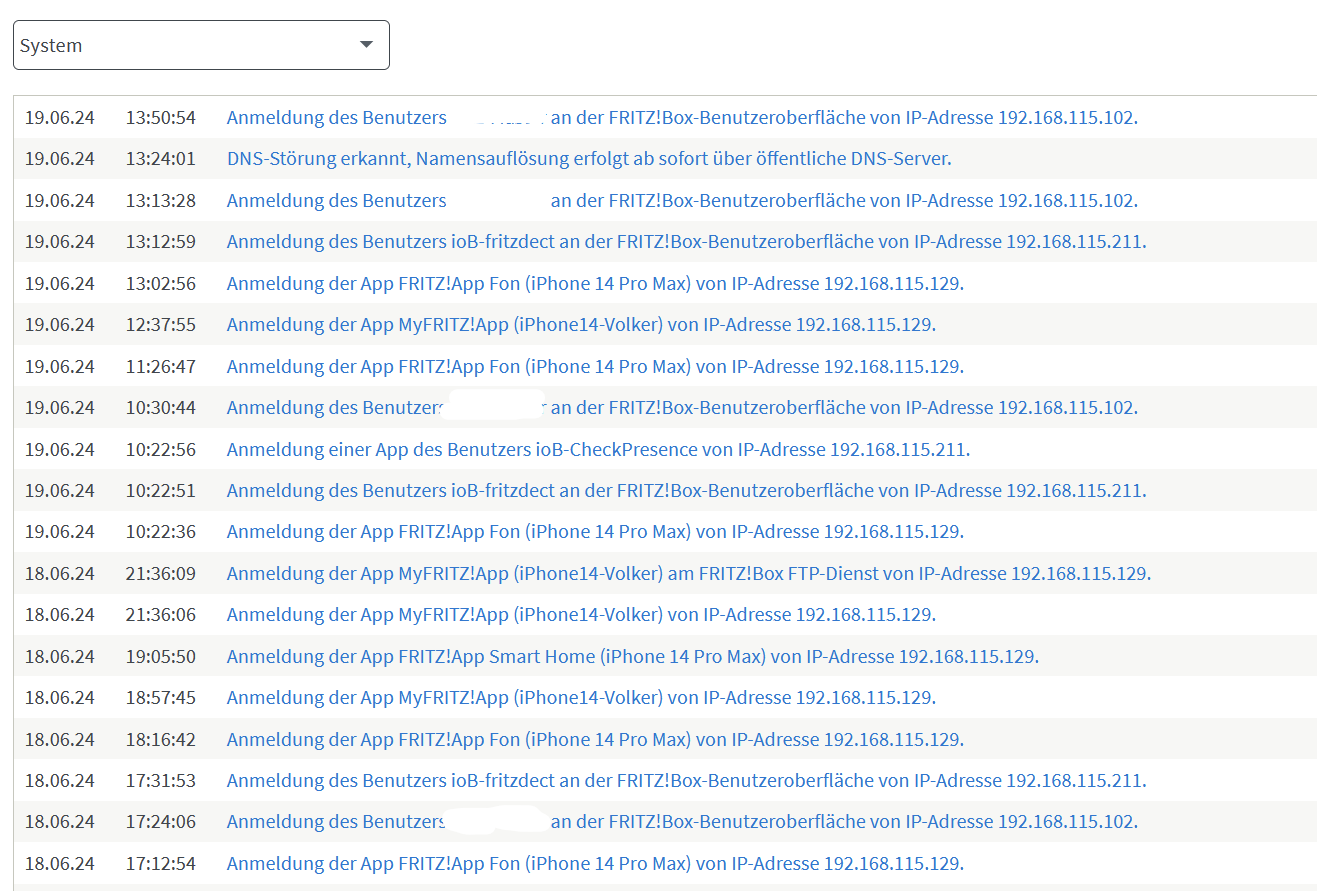Open the 10:22:36 FRITZ!App Fon login entry
1317x891 pixels.
click(x=595, y=532)
